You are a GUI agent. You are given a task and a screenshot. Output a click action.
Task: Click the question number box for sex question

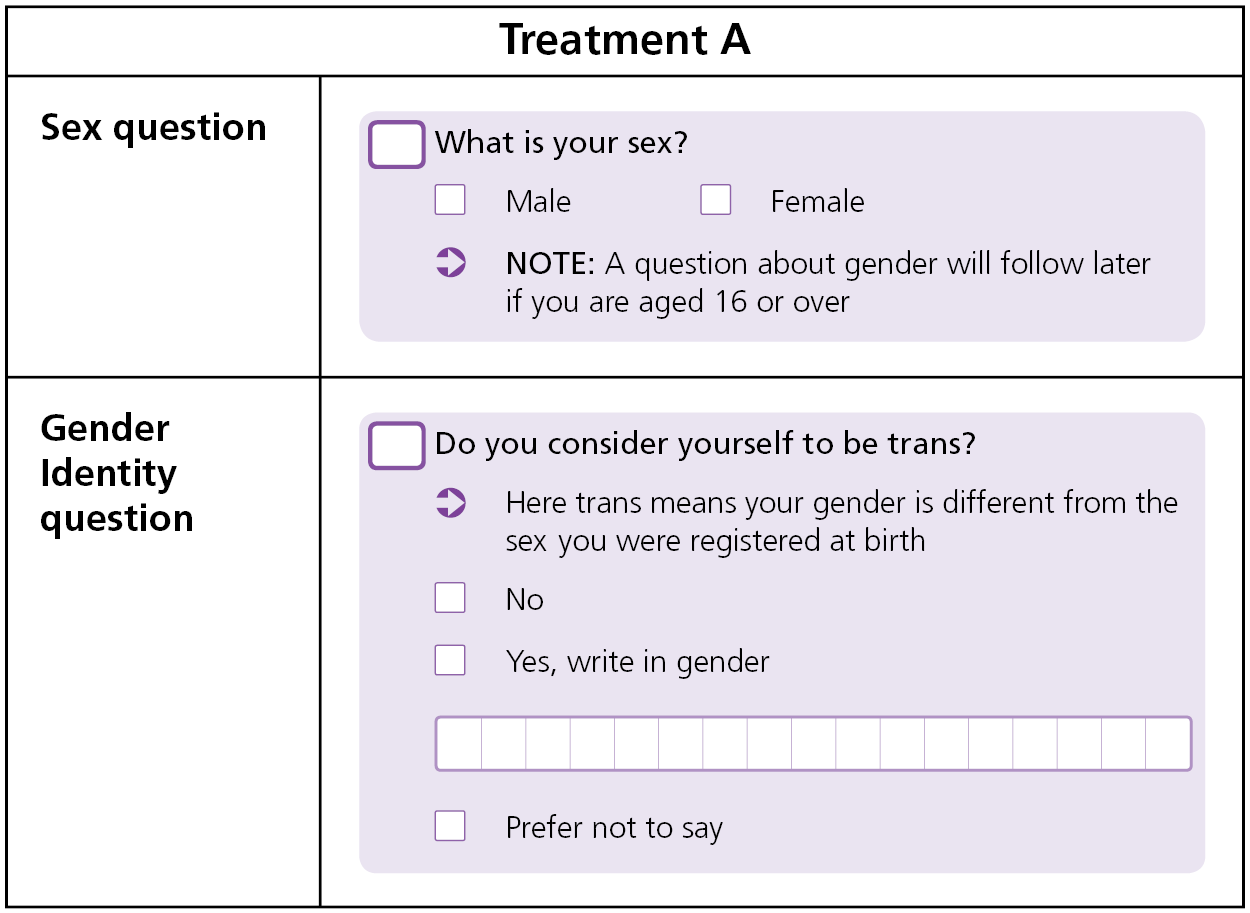397,144
